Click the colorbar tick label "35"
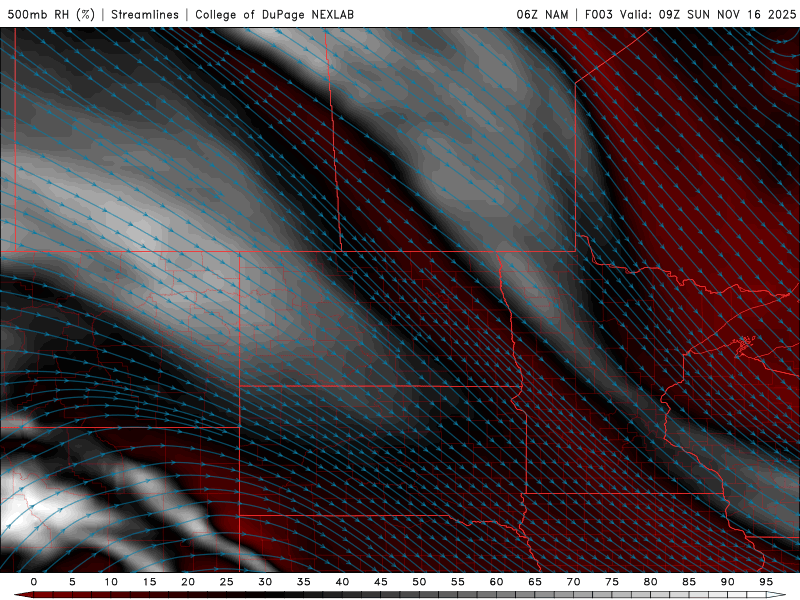The width and height of the screenshot is (800, 600). tap(304, 582)
